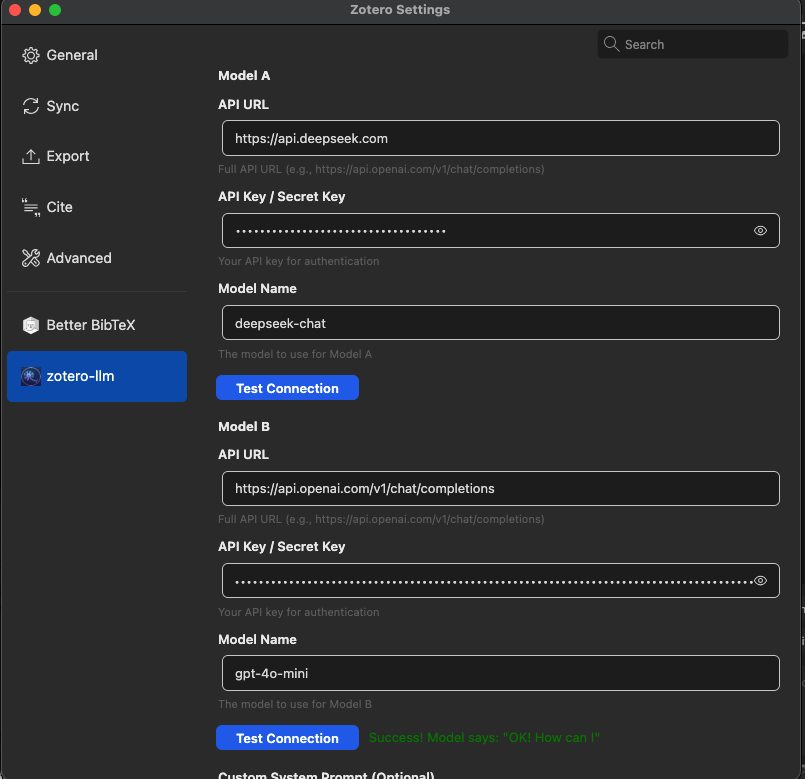Click the Model A heading

click(244, 76)
